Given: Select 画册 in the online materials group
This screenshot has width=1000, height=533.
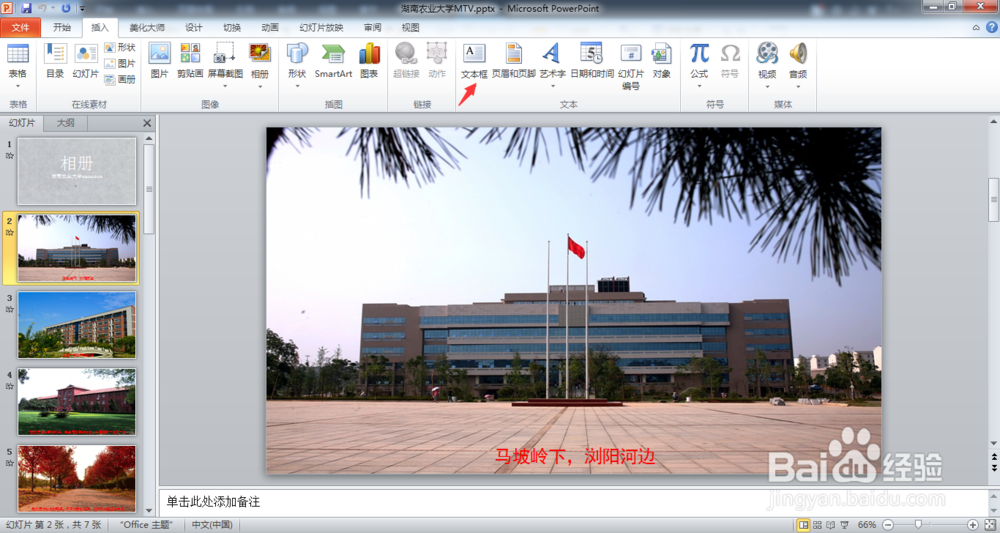Looking at the screenshot, I should [x=120, y=80].
